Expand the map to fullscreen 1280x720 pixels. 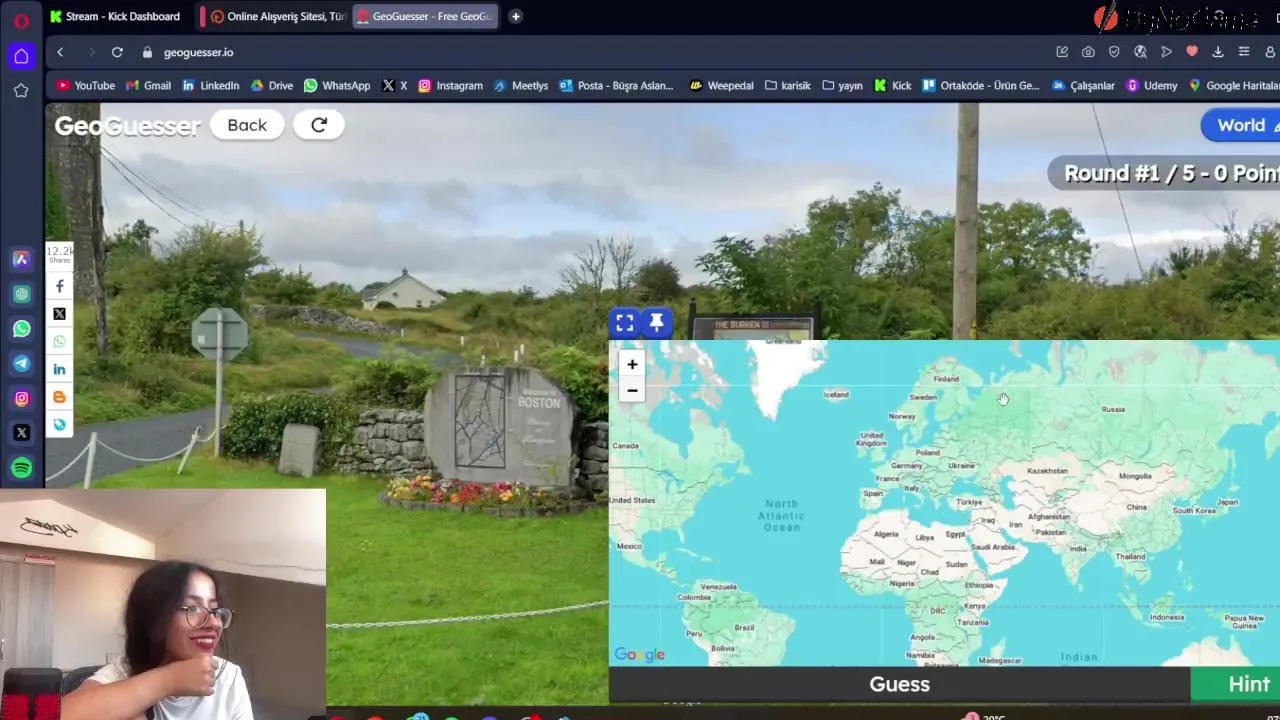[x=624, y=322]
